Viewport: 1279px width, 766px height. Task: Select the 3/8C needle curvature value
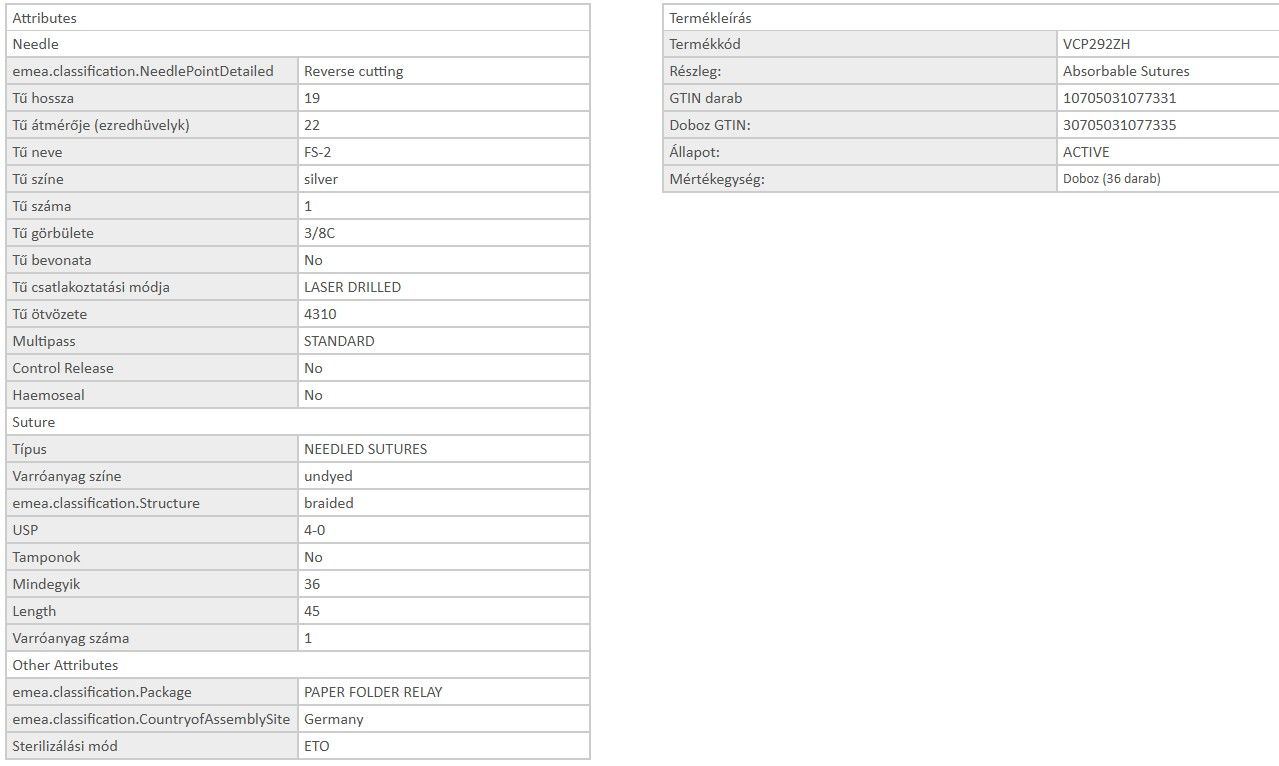318,233
